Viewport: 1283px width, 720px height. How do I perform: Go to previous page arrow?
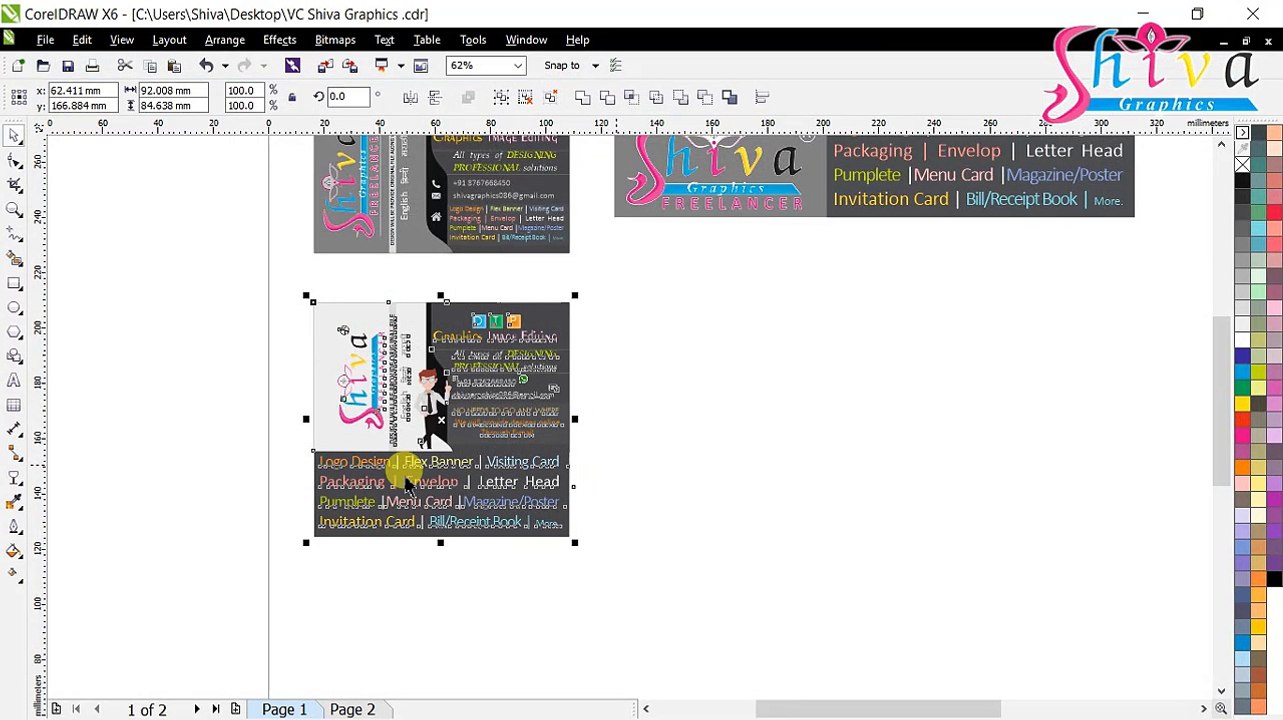pyautogui.click(x=96, y=710)
